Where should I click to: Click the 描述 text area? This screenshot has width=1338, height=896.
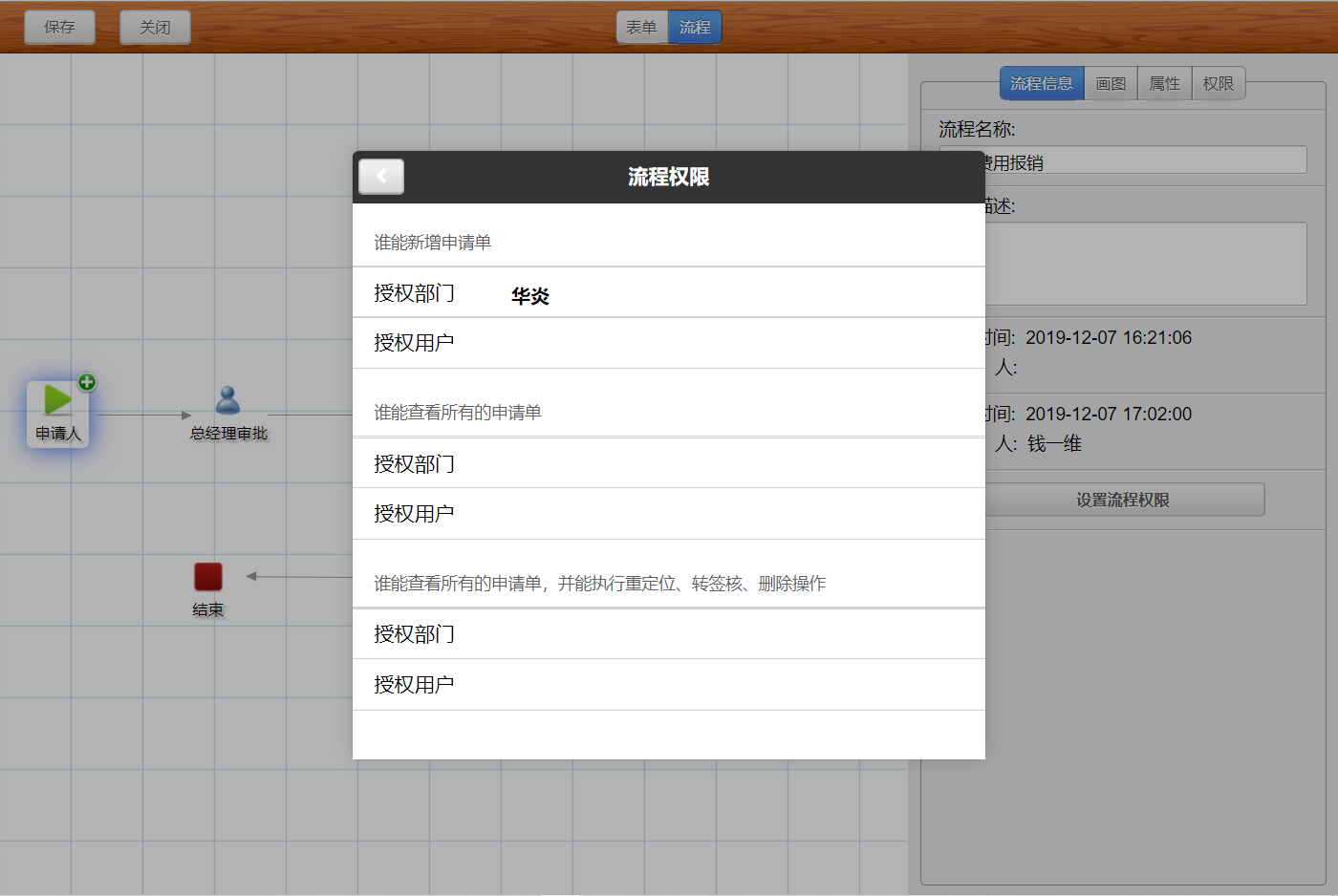[1123, 264]
